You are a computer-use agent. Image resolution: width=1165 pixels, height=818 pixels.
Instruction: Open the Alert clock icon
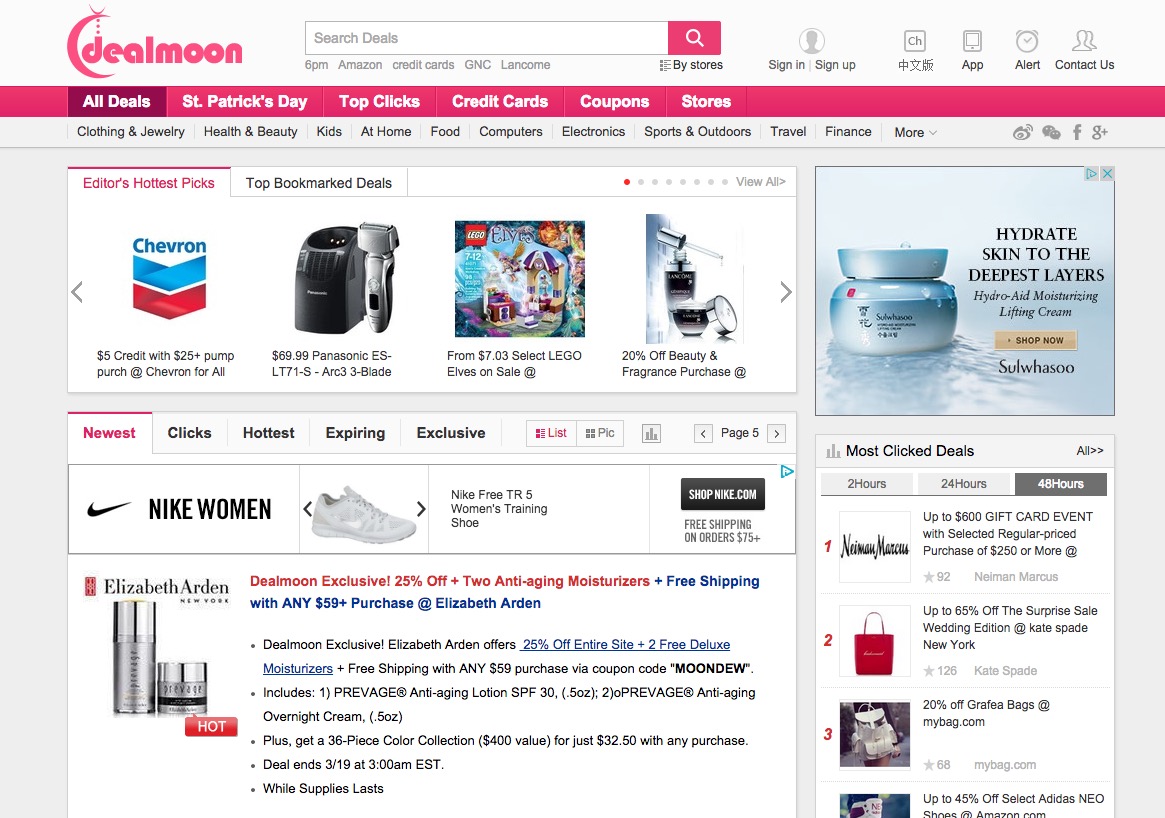click(x=1027, y=41)
